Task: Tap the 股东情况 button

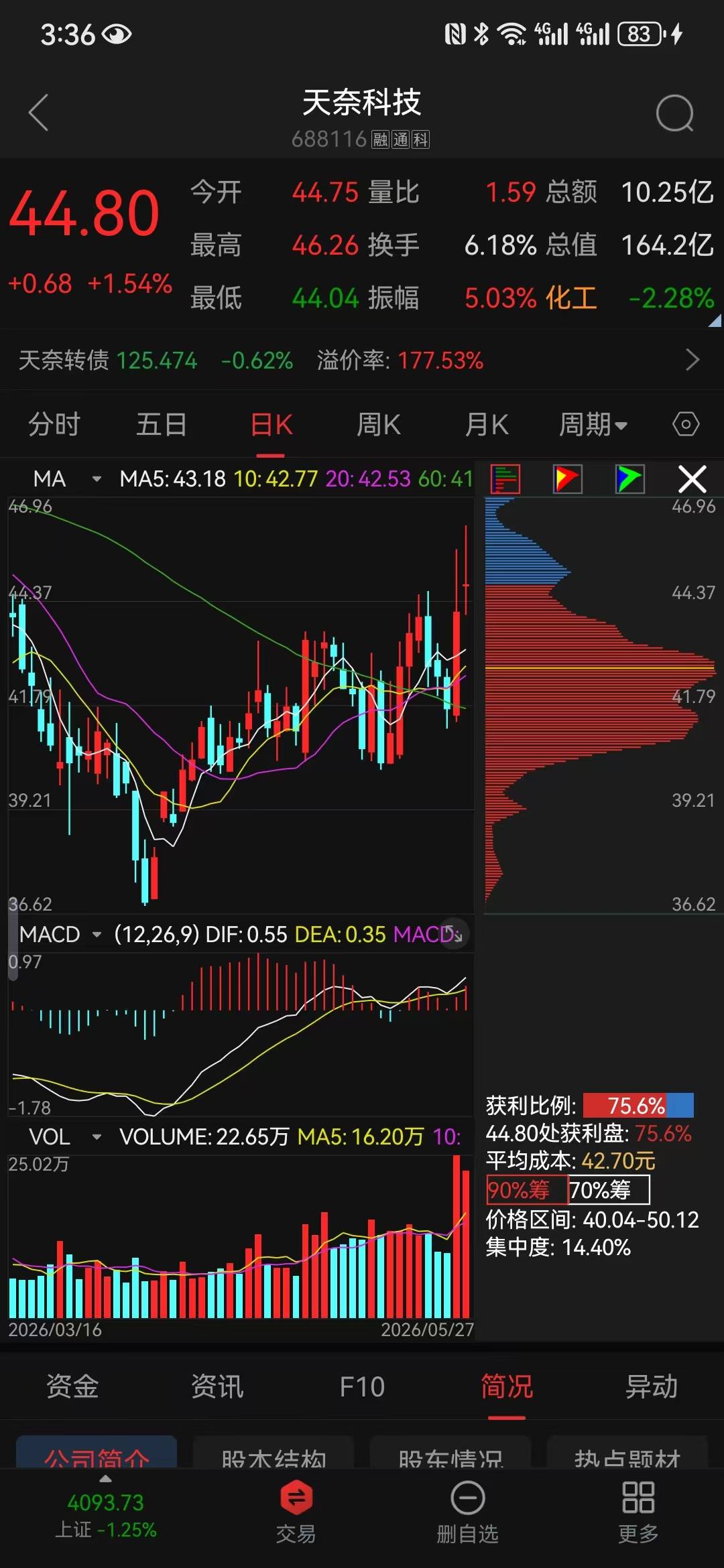Action: point(450,1453)
